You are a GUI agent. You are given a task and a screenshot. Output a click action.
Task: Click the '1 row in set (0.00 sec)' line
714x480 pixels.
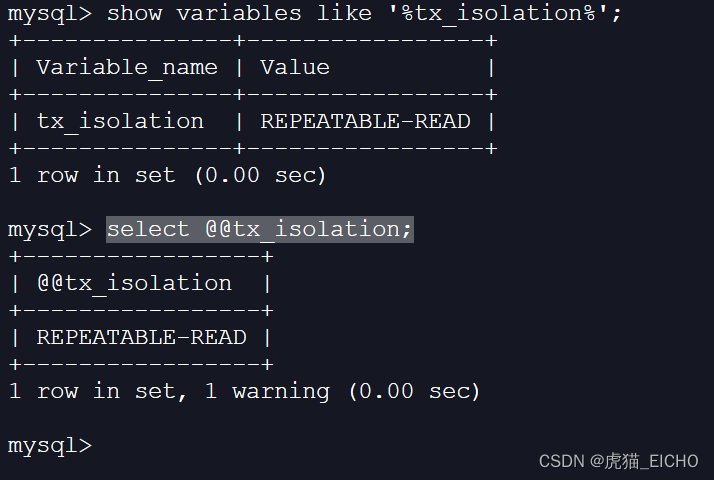[167, 175]
